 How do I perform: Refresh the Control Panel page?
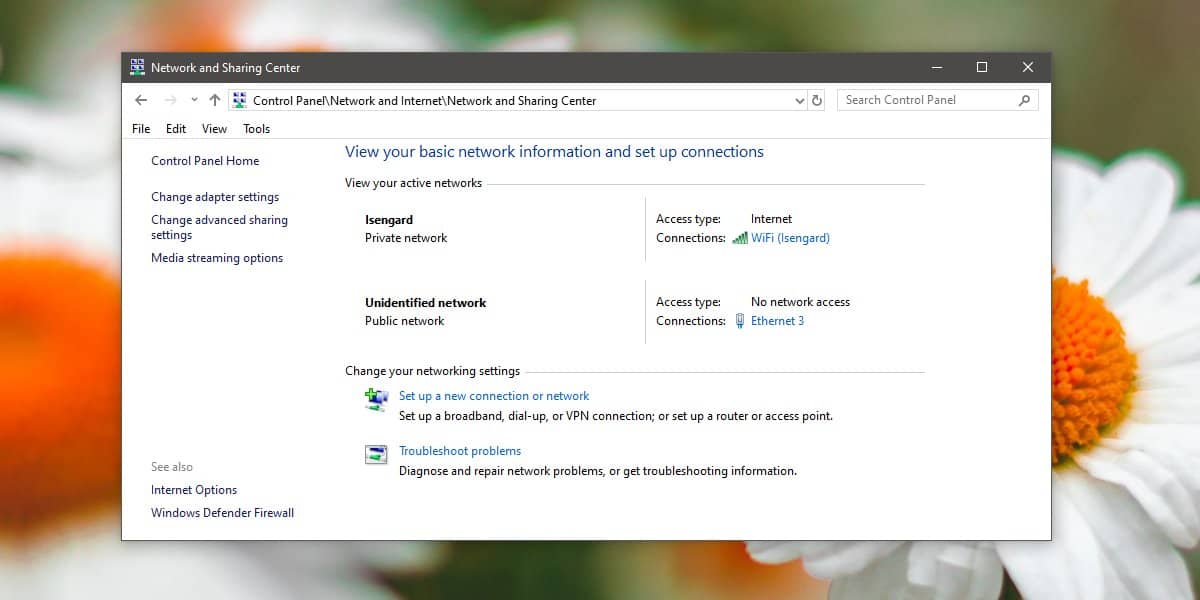817,100
